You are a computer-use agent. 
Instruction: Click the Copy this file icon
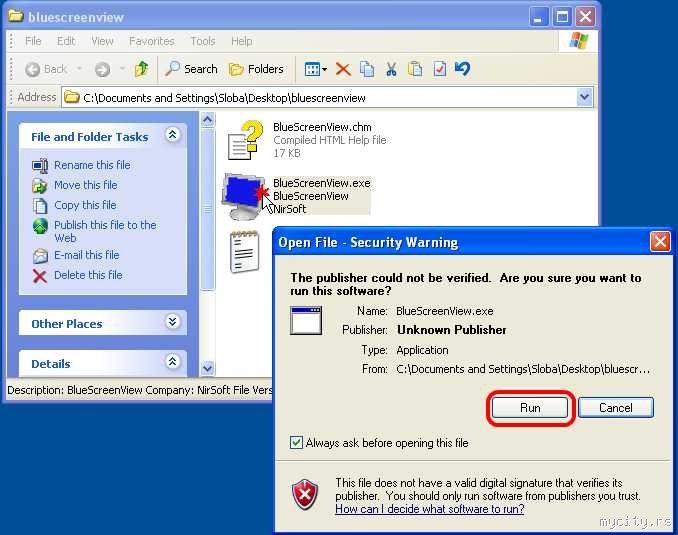click(40, 205)
